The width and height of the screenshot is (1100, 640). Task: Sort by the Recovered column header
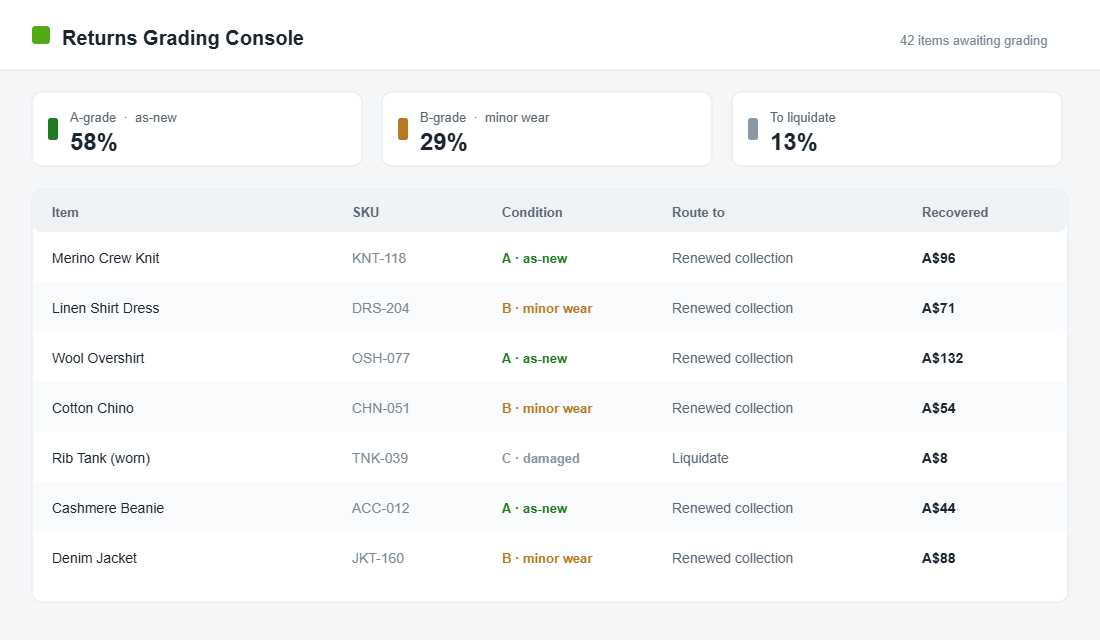tap(955, 213)
